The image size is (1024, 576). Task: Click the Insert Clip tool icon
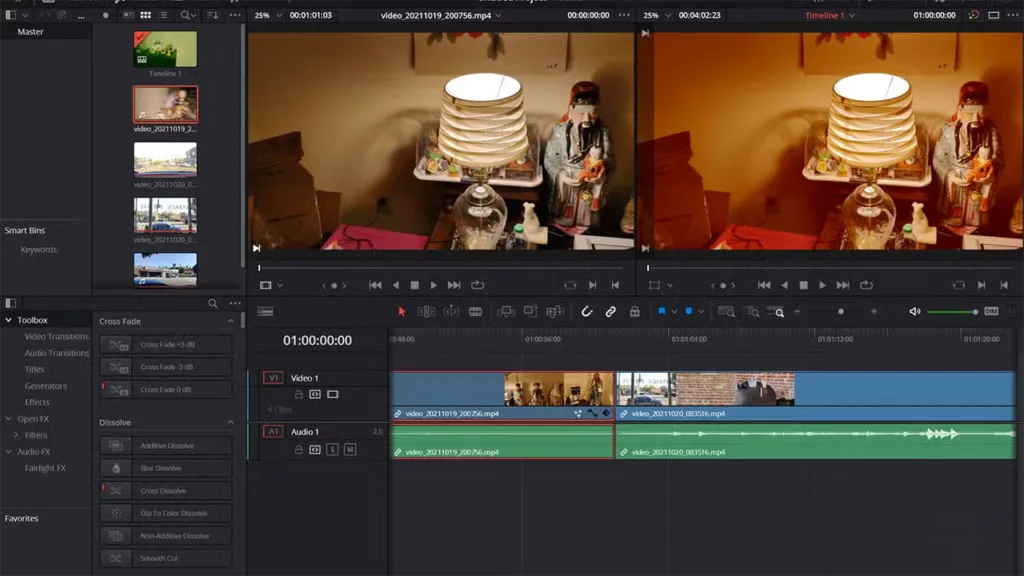pos(506,312)
